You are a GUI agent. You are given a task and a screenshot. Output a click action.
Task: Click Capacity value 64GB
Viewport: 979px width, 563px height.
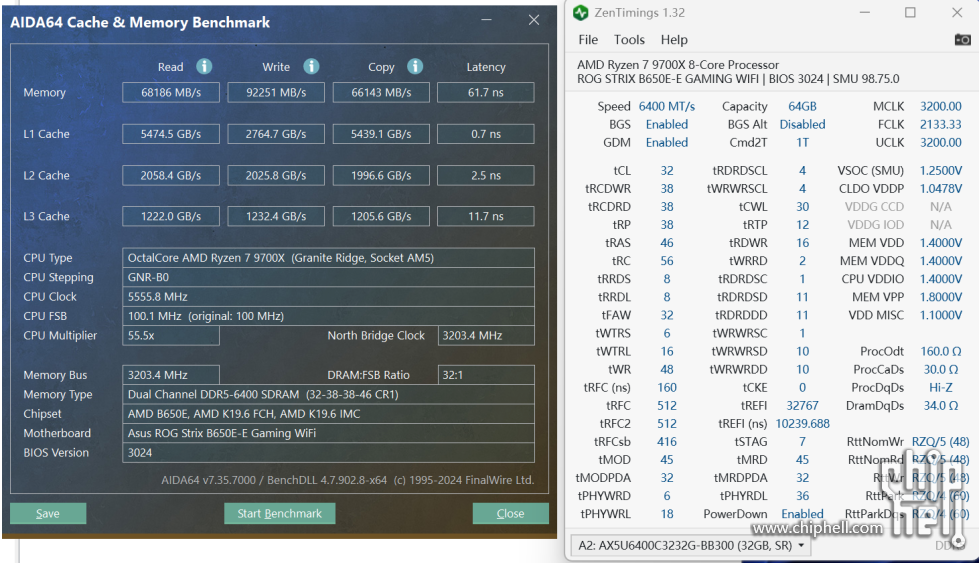pos(802,106)
